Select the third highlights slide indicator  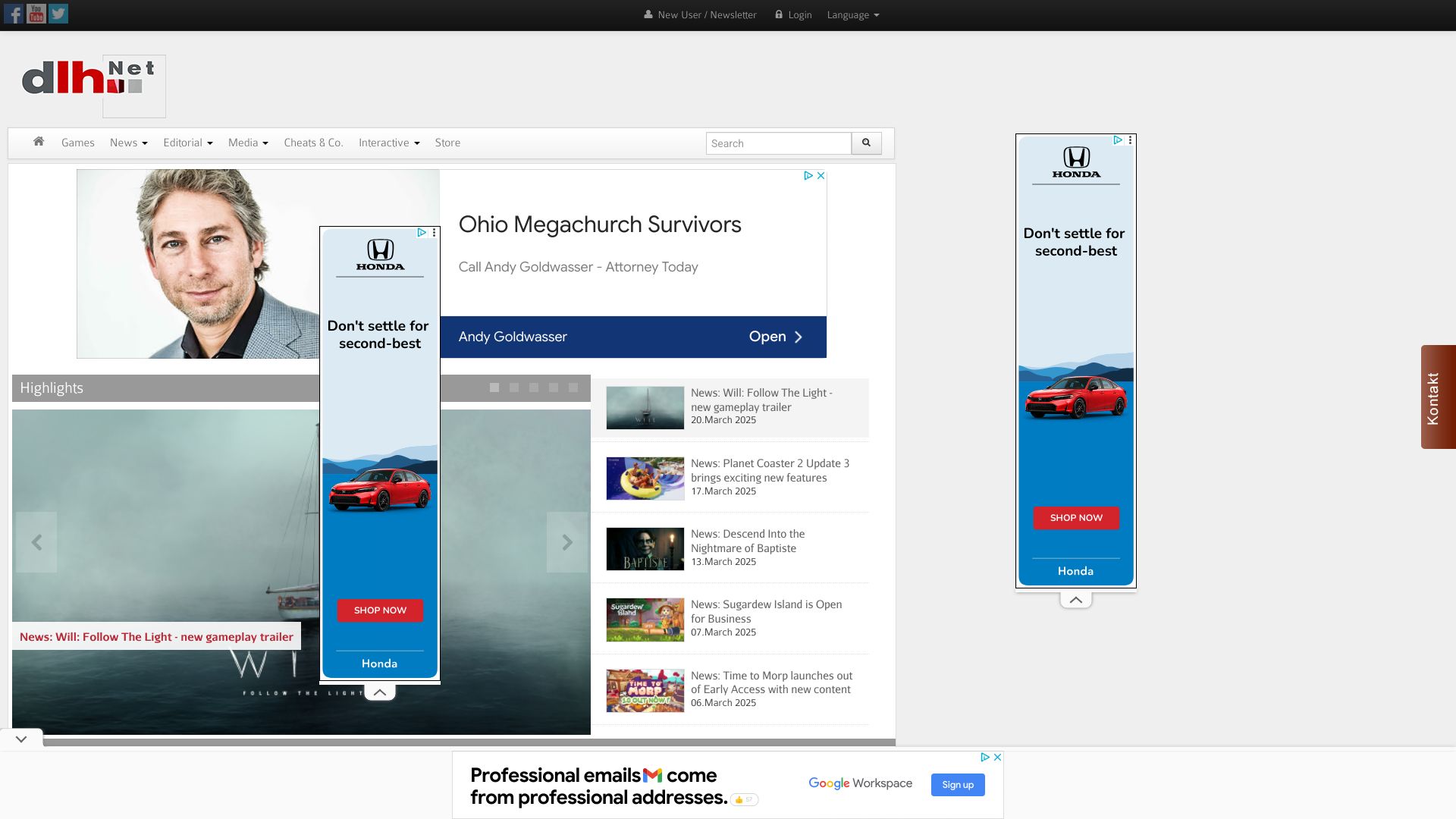534,388
